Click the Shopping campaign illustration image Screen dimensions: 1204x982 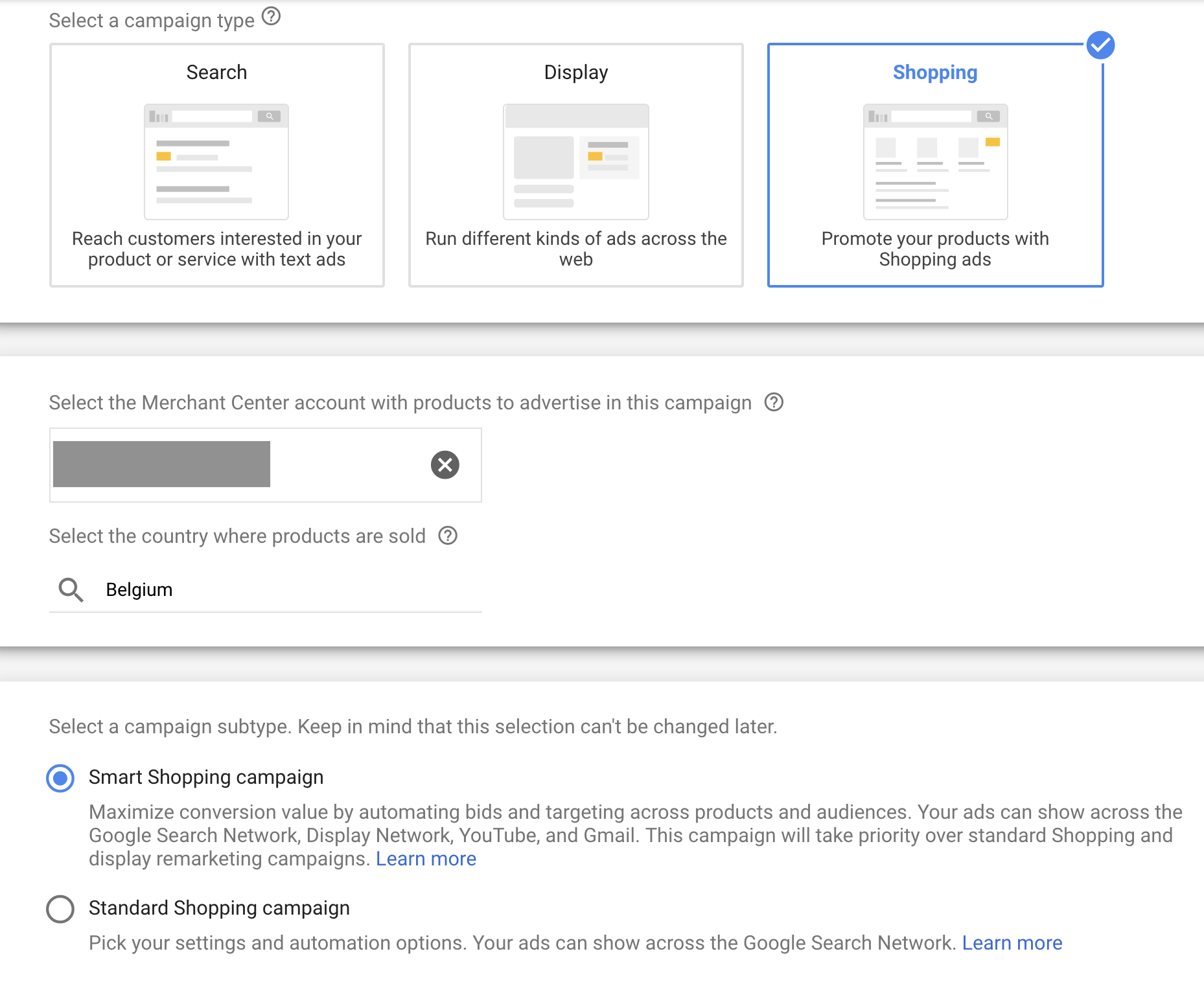[935, 162]
